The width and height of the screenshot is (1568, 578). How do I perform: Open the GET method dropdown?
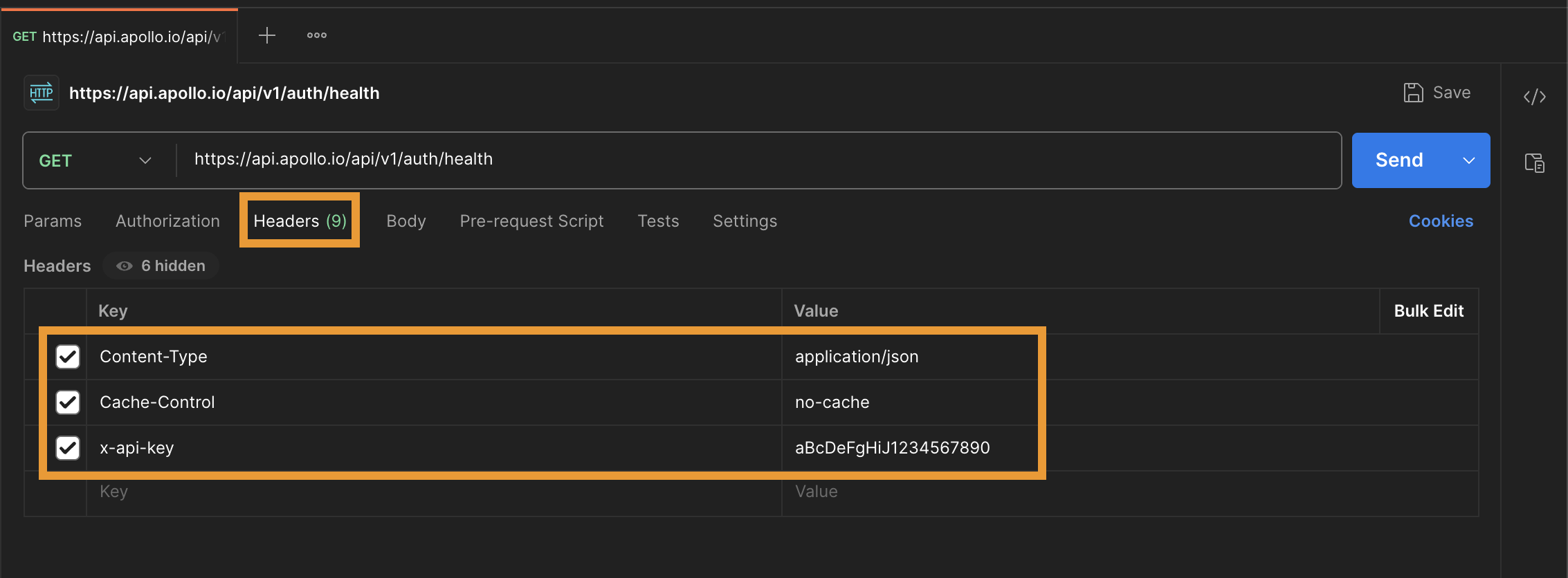tap(95, 160)
